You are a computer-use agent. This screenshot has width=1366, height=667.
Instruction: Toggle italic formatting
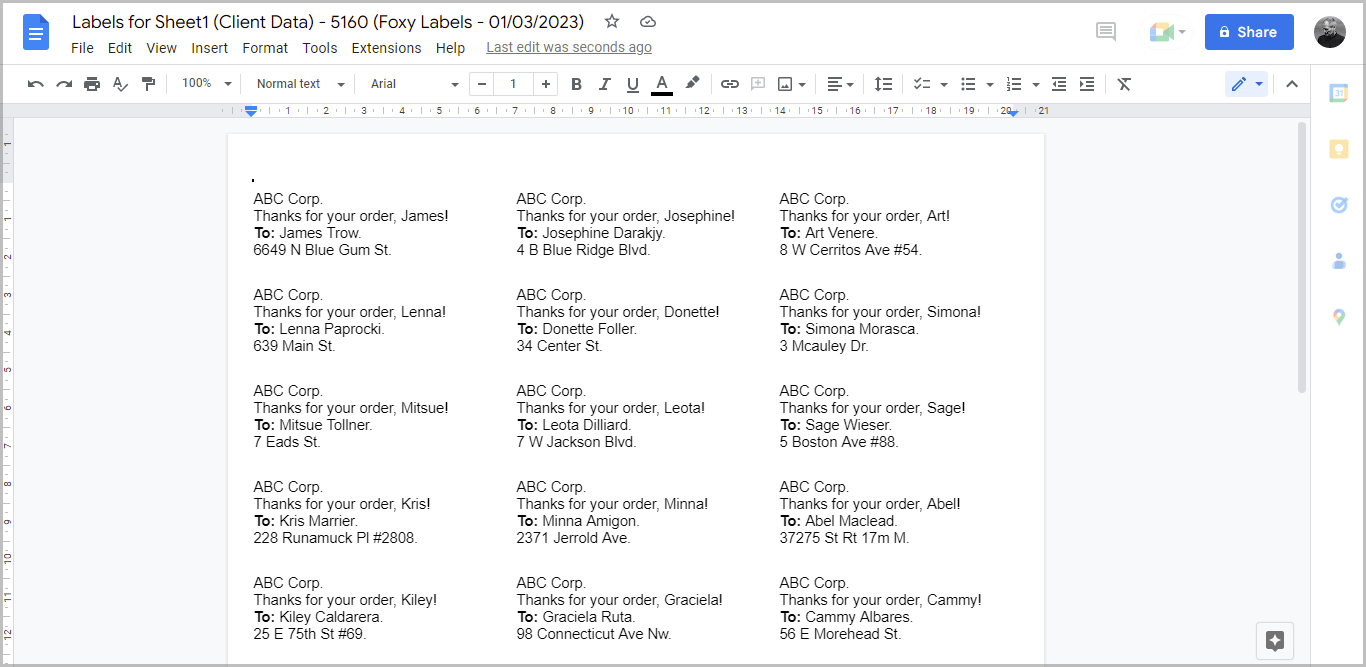click(x=604, y=84)
